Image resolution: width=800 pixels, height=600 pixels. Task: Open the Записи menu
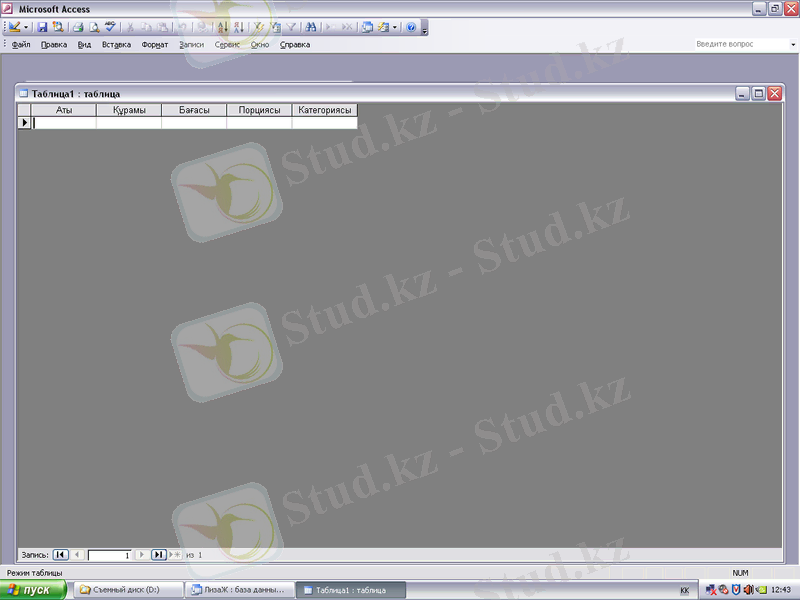click(x=191, y=45)
